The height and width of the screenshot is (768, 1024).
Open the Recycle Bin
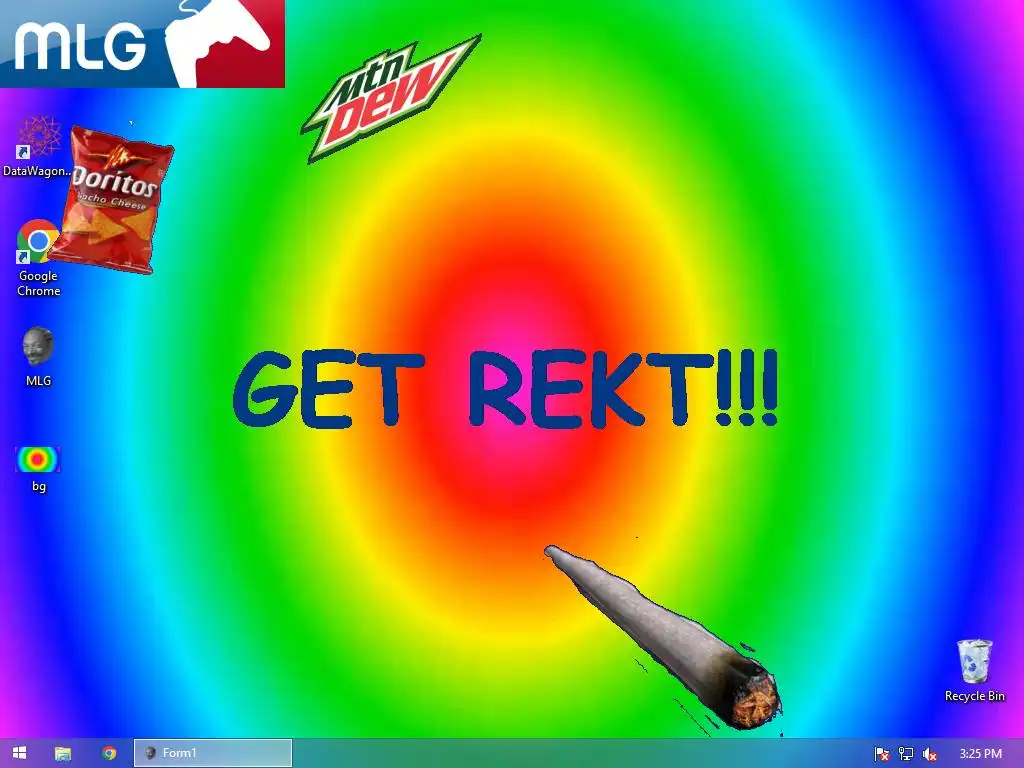point(974,670)
